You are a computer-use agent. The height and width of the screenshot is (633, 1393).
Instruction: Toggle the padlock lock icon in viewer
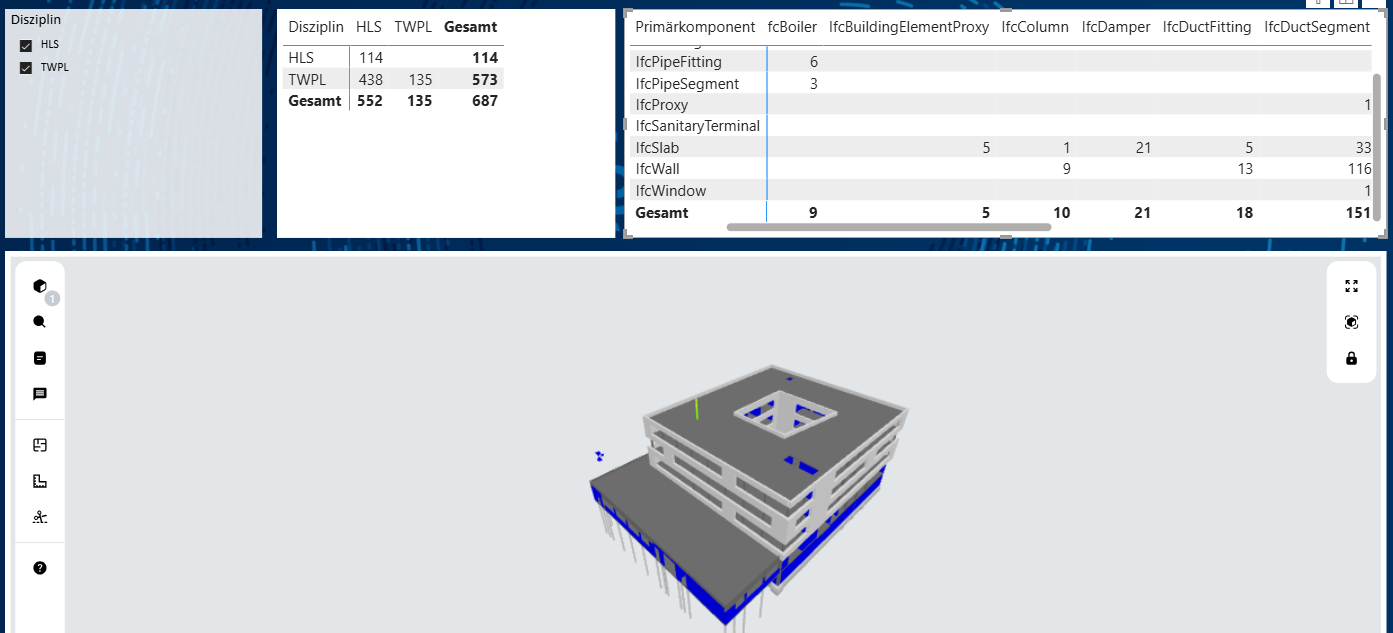click(x=1352, y=358)
